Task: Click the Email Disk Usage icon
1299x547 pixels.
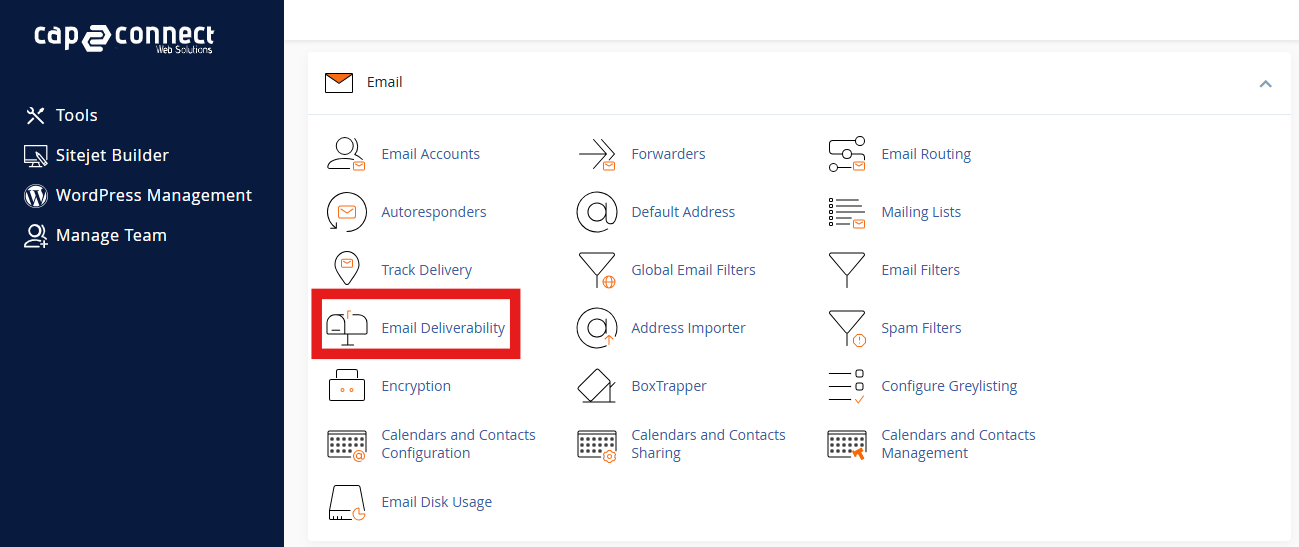Action: point(347,502)
